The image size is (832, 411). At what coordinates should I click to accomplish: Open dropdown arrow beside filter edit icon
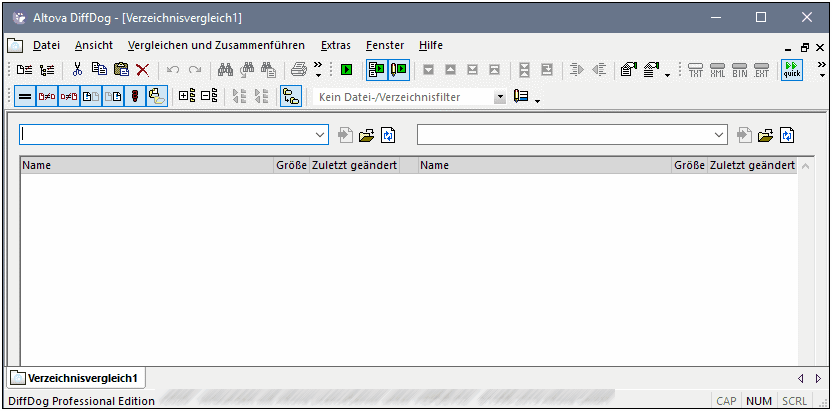(538, 101)
